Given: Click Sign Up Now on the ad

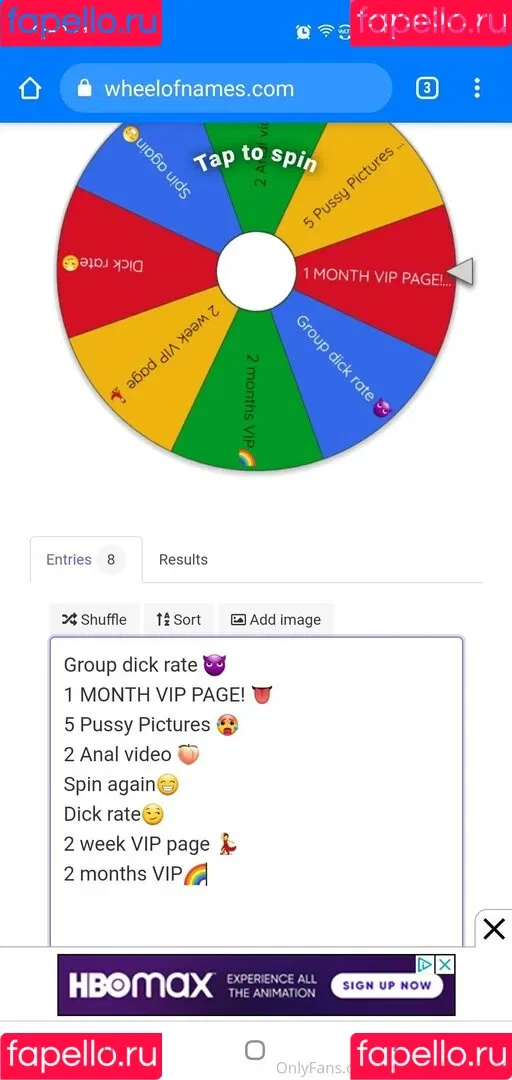Looking at the screenshot, I should click(x=387, y=985).
